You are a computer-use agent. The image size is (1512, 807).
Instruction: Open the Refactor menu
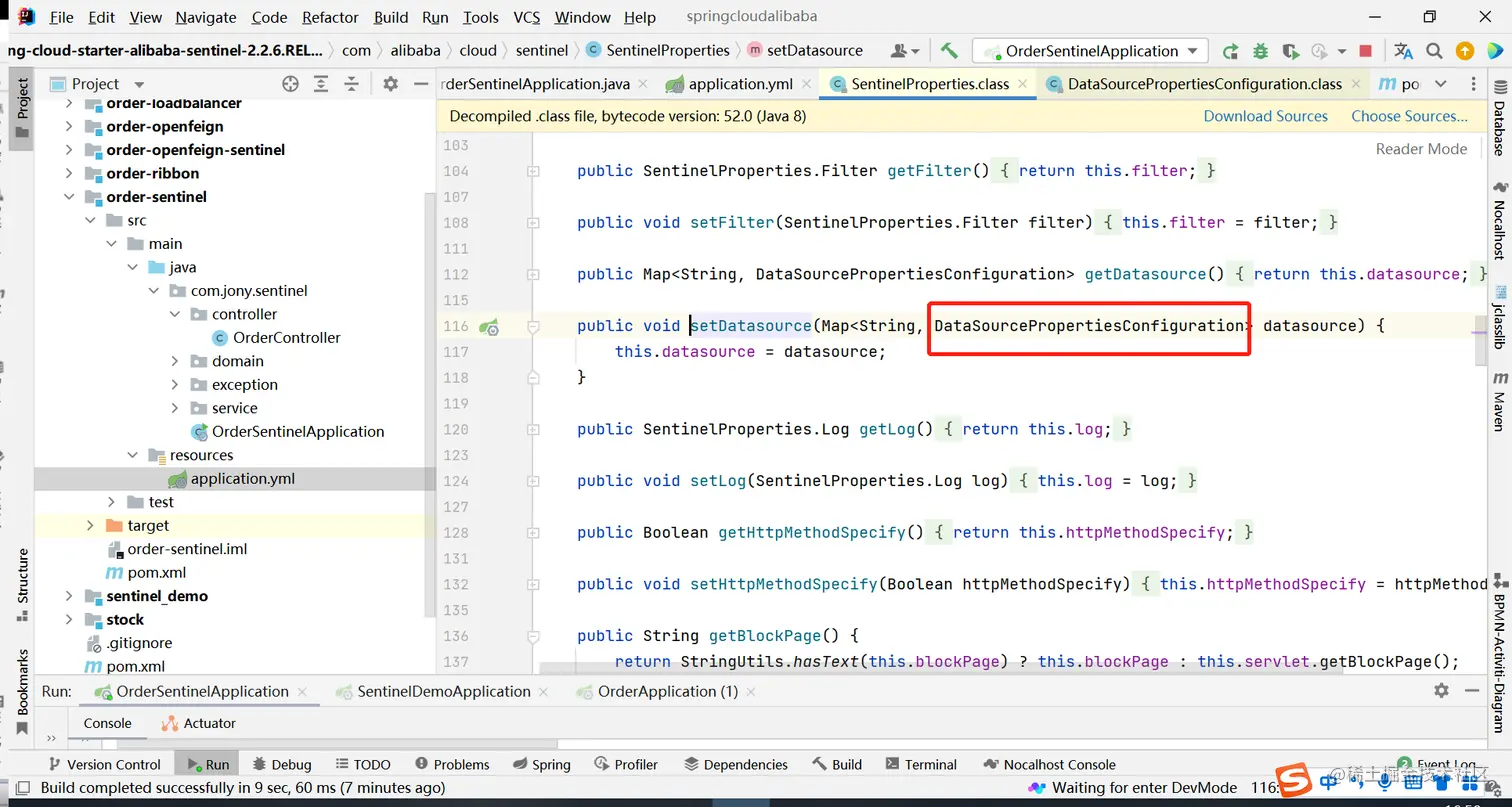[330, 17]
